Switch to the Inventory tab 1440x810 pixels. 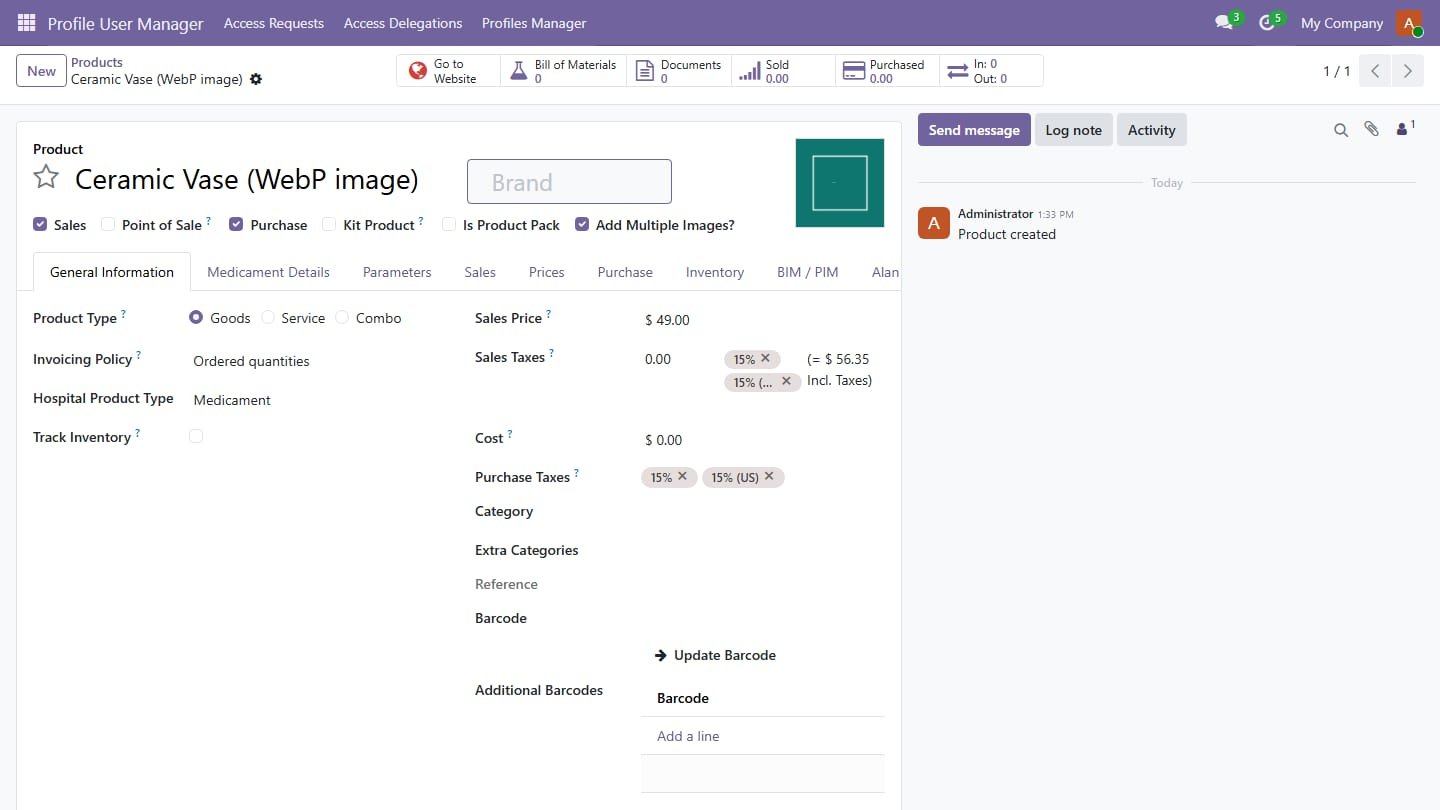click(x=715, y=272)
